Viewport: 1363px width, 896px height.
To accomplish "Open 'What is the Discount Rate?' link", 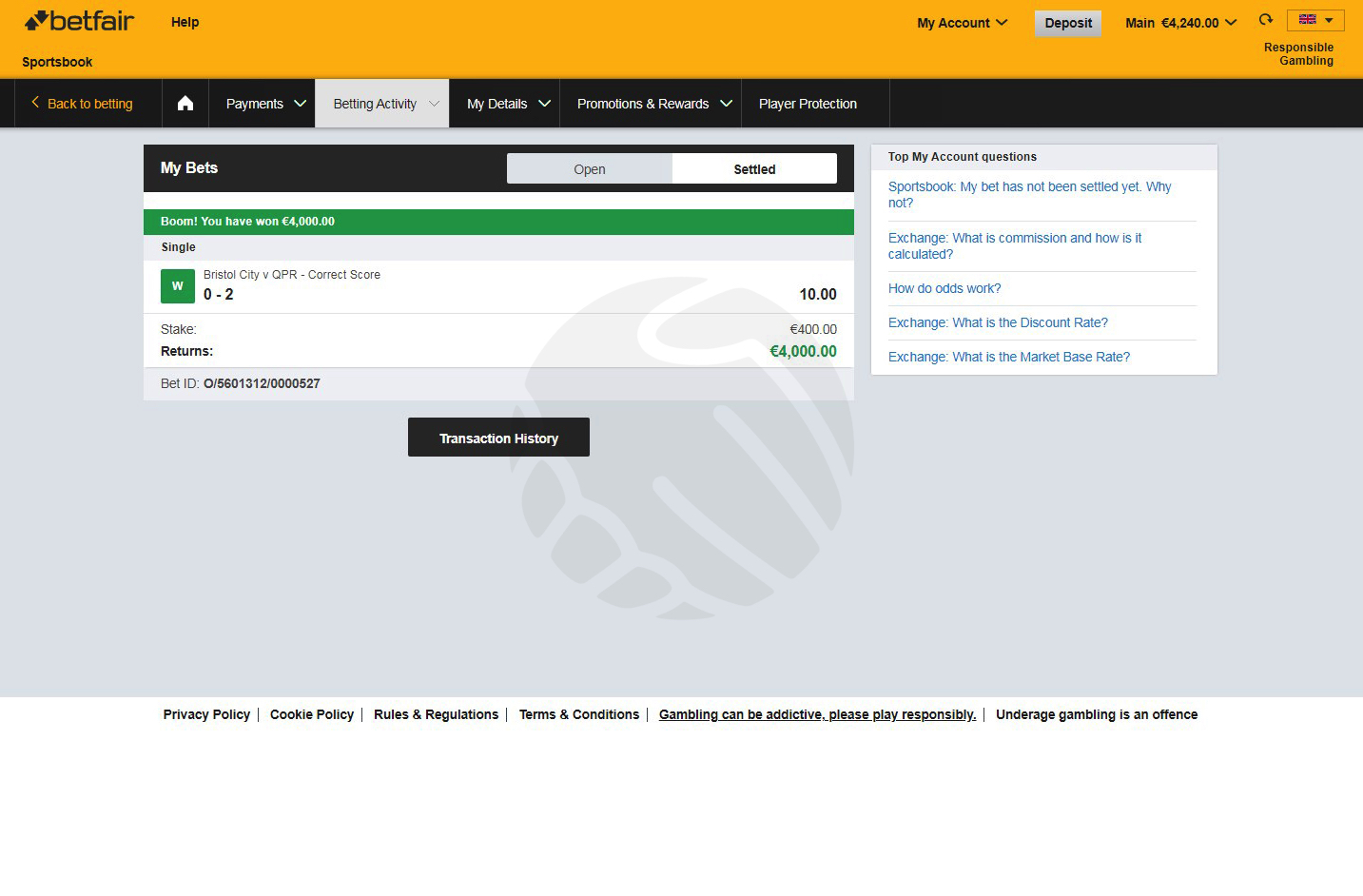I will [998, 322].
